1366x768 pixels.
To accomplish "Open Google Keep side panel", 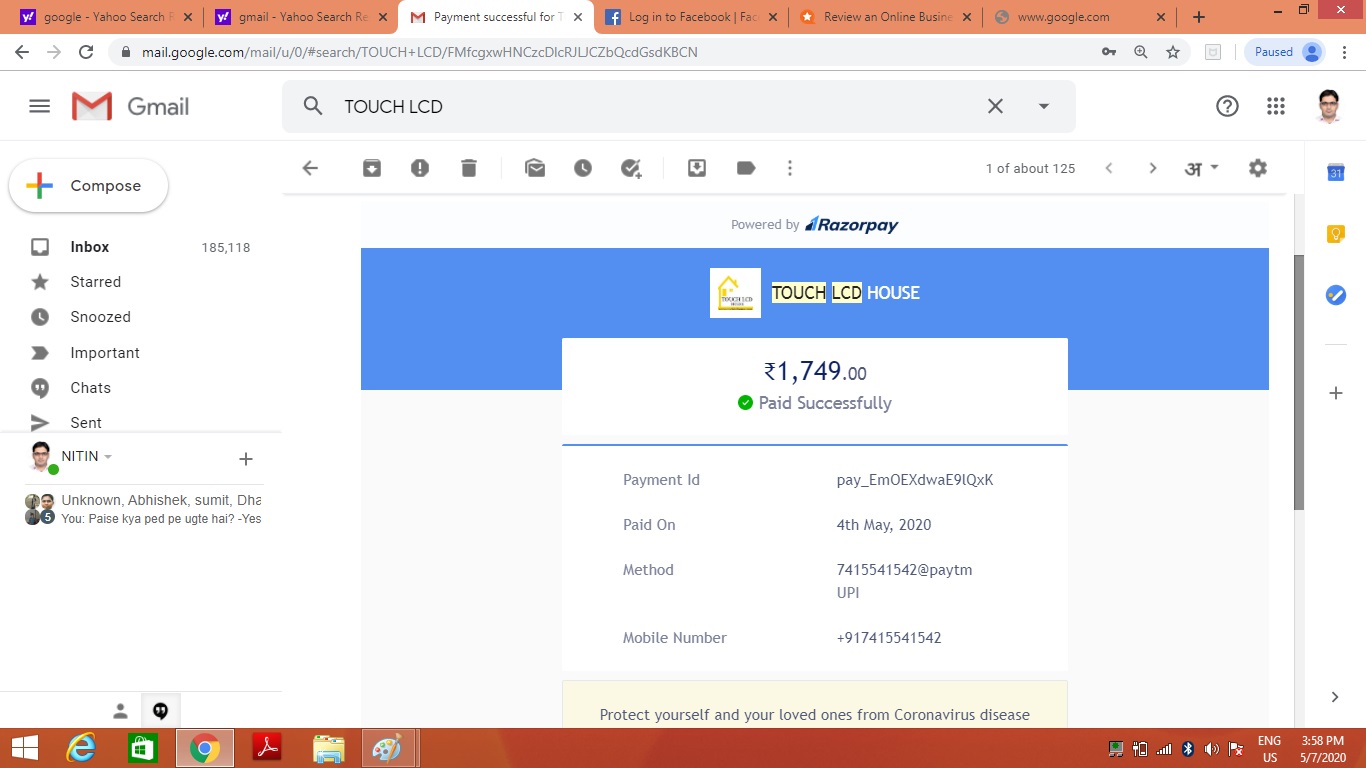I will 1335,233.
